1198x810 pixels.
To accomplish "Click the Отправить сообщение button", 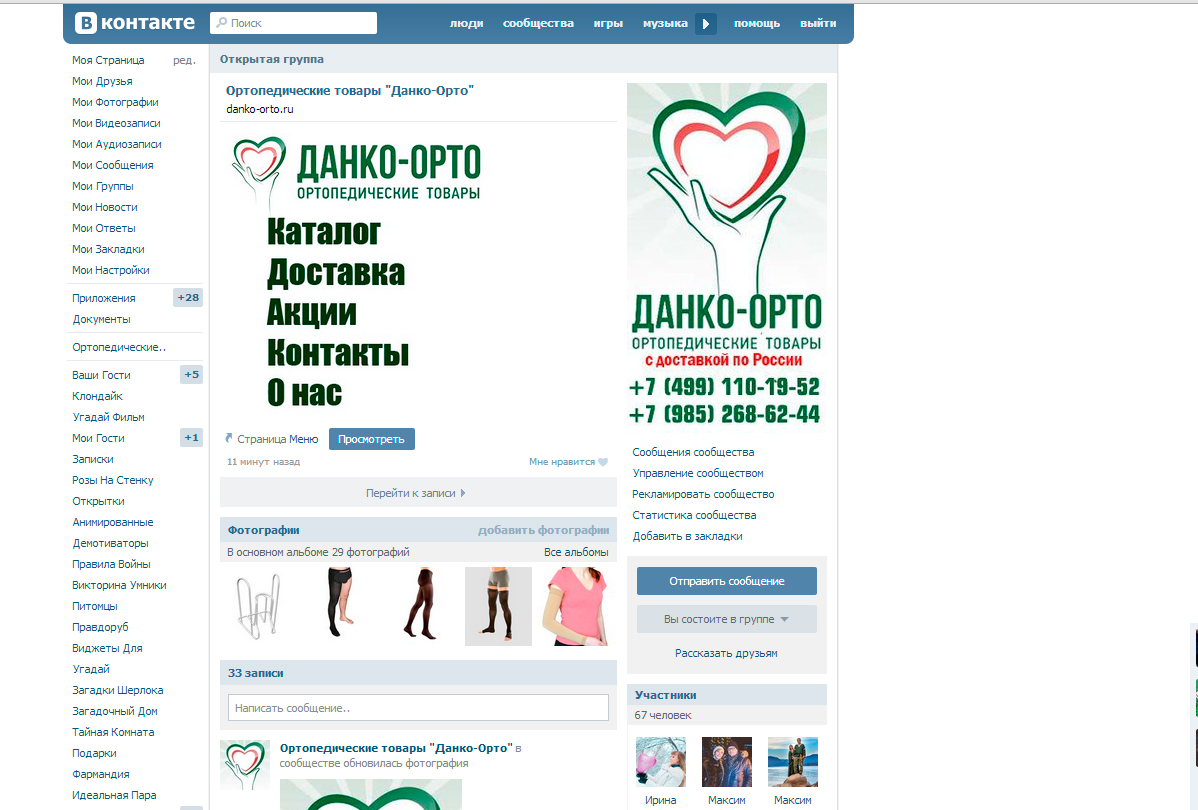I will [727, 581].
